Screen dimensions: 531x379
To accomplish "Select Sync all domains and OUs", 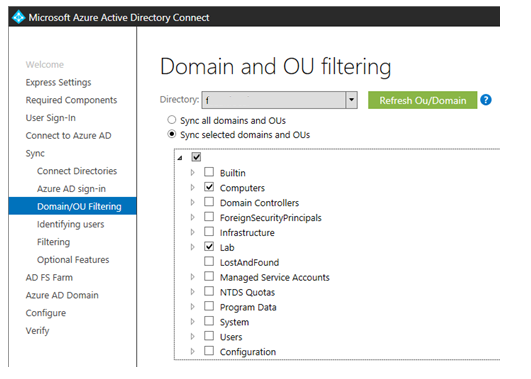I will click(x=172, y=120).
